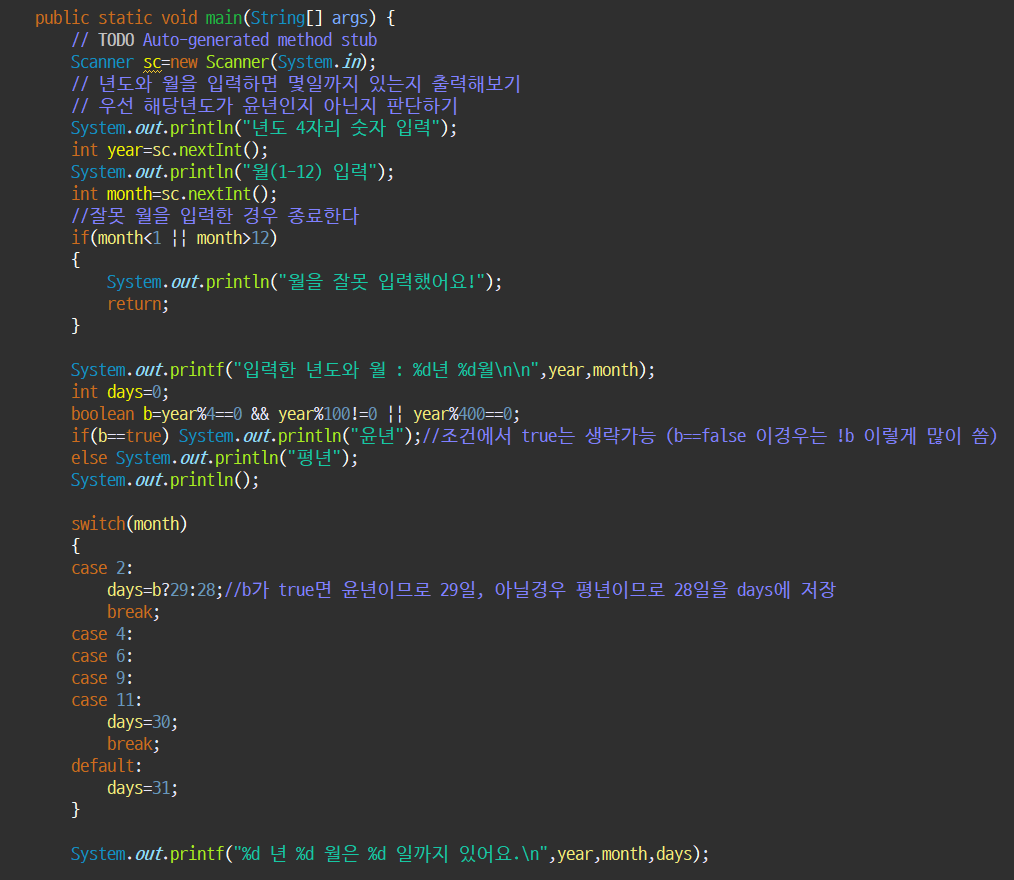The height and width of the screenshot is (880, 1014).
Task: Click the comment '// 우선 해당년도가 윤년인지 아닌지 판단하기'
Action: pos(264,106)
